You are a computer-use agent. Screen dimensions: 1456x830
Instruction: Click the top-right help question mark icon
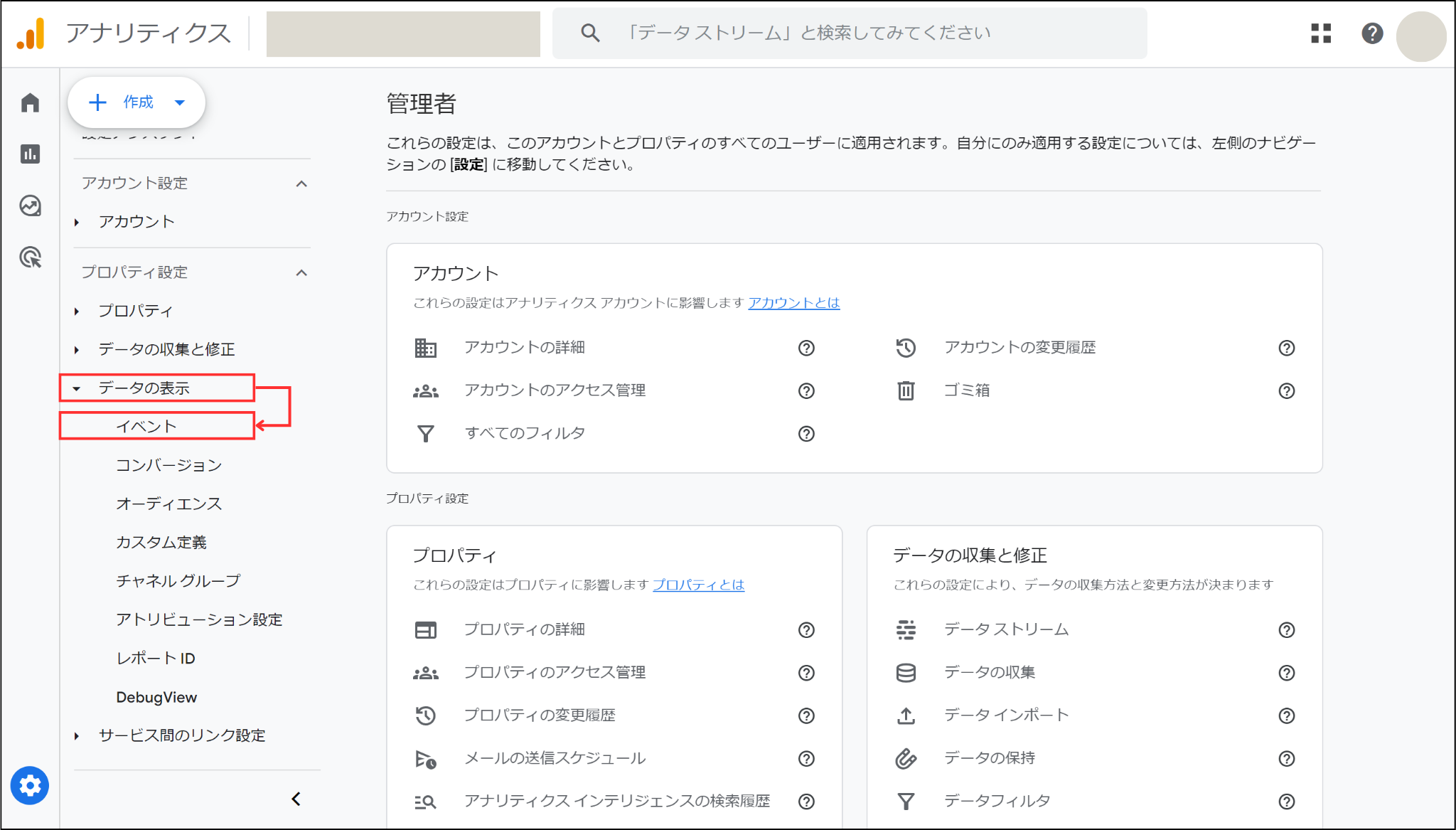tap(1372, 33)
